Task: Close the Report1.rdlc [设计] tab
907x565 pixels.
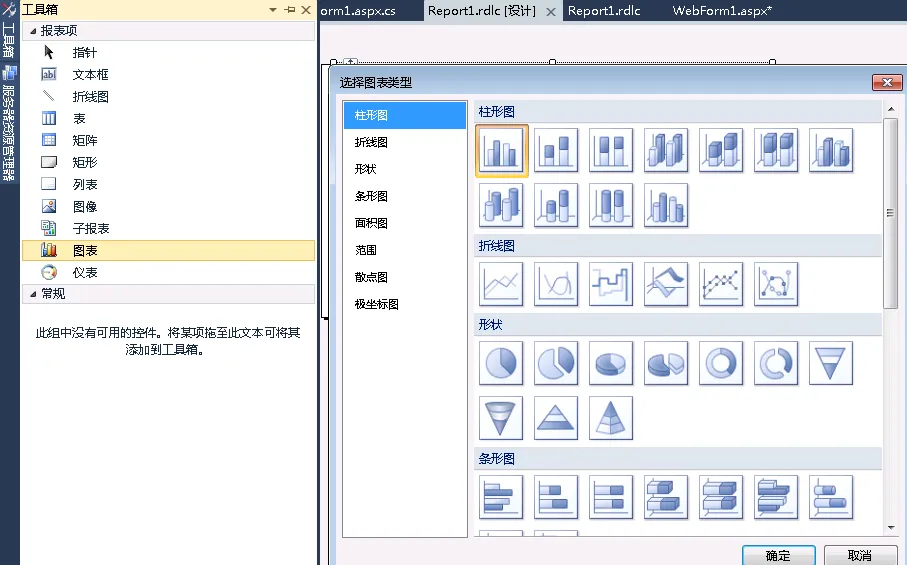Action: [551, 12]
